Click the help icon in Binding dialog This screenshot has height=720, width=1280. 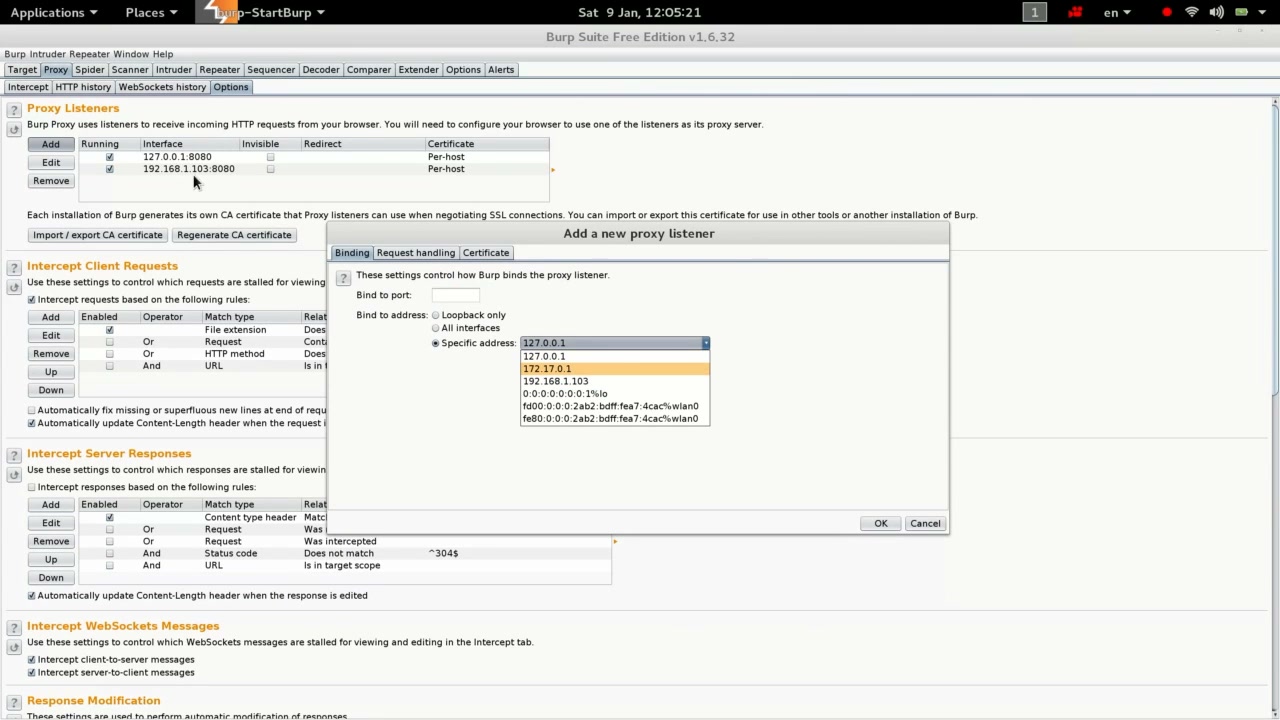[x=343, y=278]
